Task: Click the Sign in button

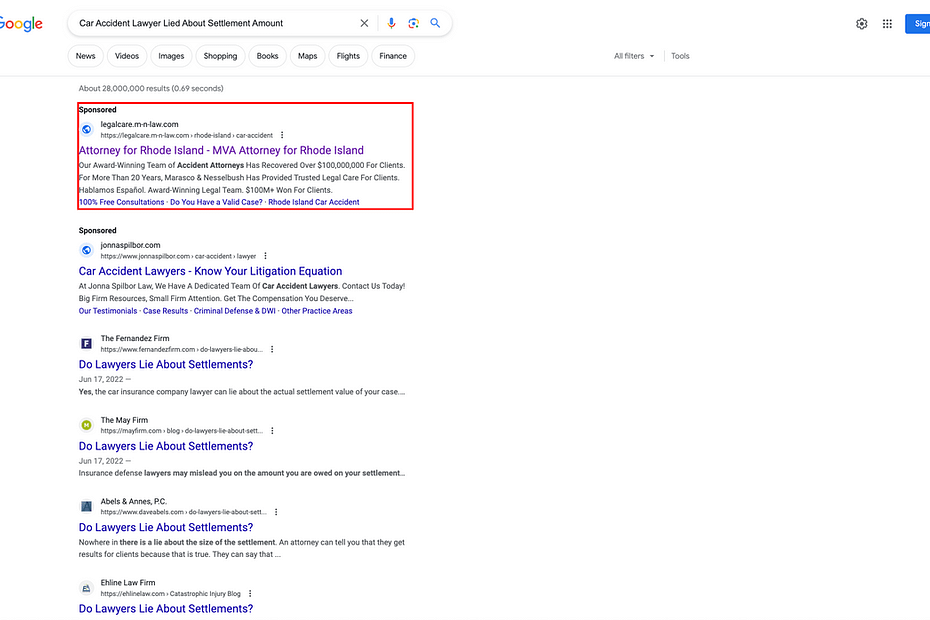Action: pyautogui.click(x=918, y=24)
